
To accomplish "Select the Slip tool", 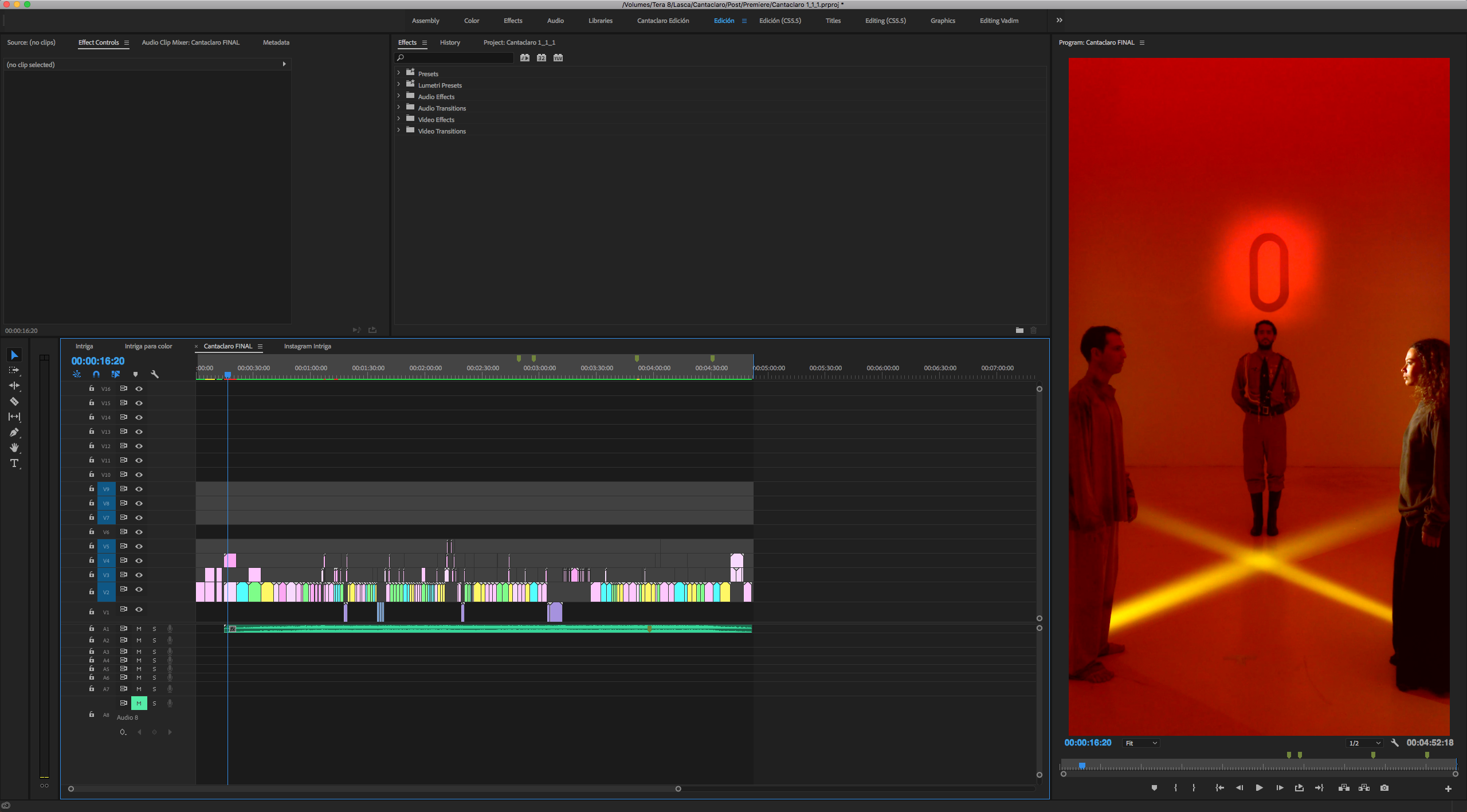I will 14,417.
